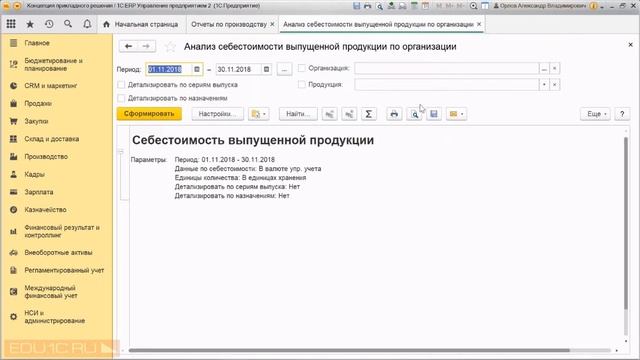
Task: Add the report to favorites with the star
Action: click(170, 47)
